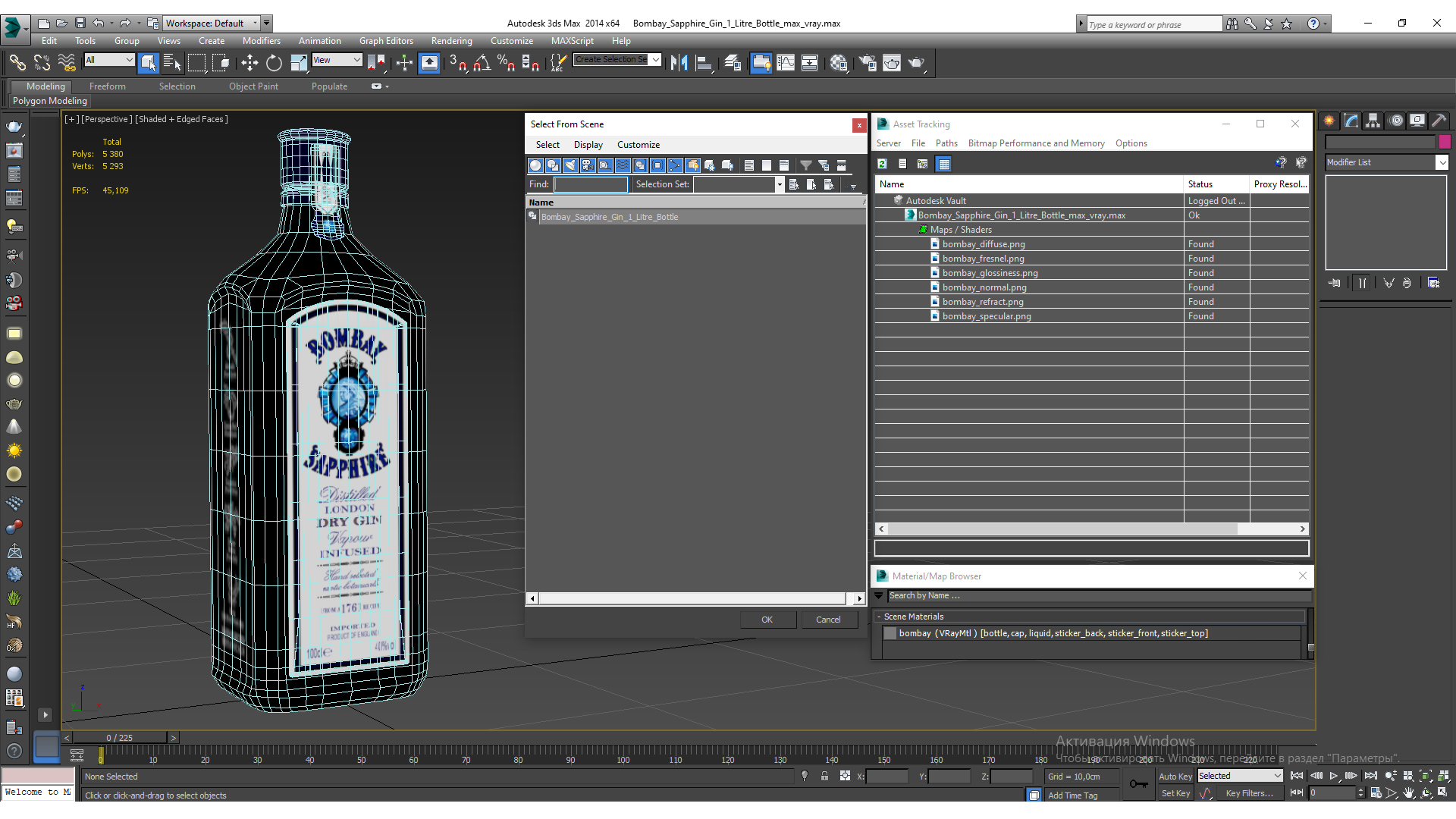Click Select All in Select From Scene
The image size is (1456, 819).
[x=749, y=165]
